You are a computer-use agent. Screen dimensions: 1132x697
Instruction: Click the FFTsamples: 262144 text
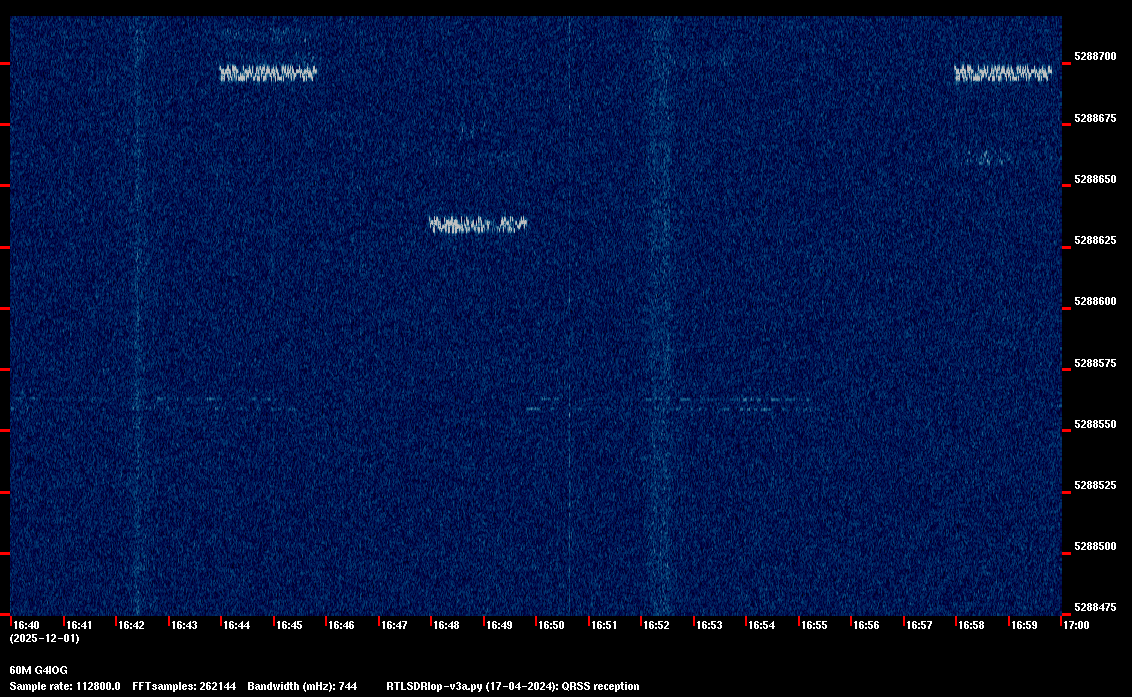pyautogui.click(x=184, y=686)
